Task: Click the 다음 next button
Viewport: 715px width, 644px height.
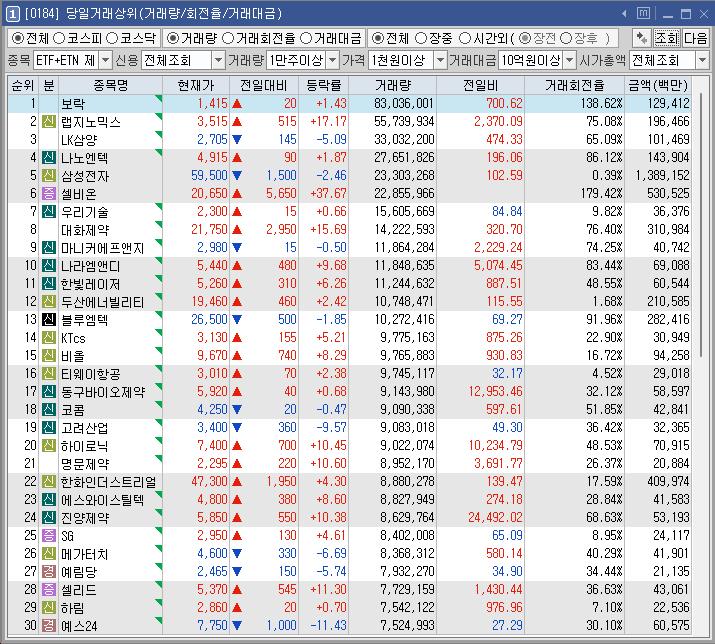Action: click(695, 38)
